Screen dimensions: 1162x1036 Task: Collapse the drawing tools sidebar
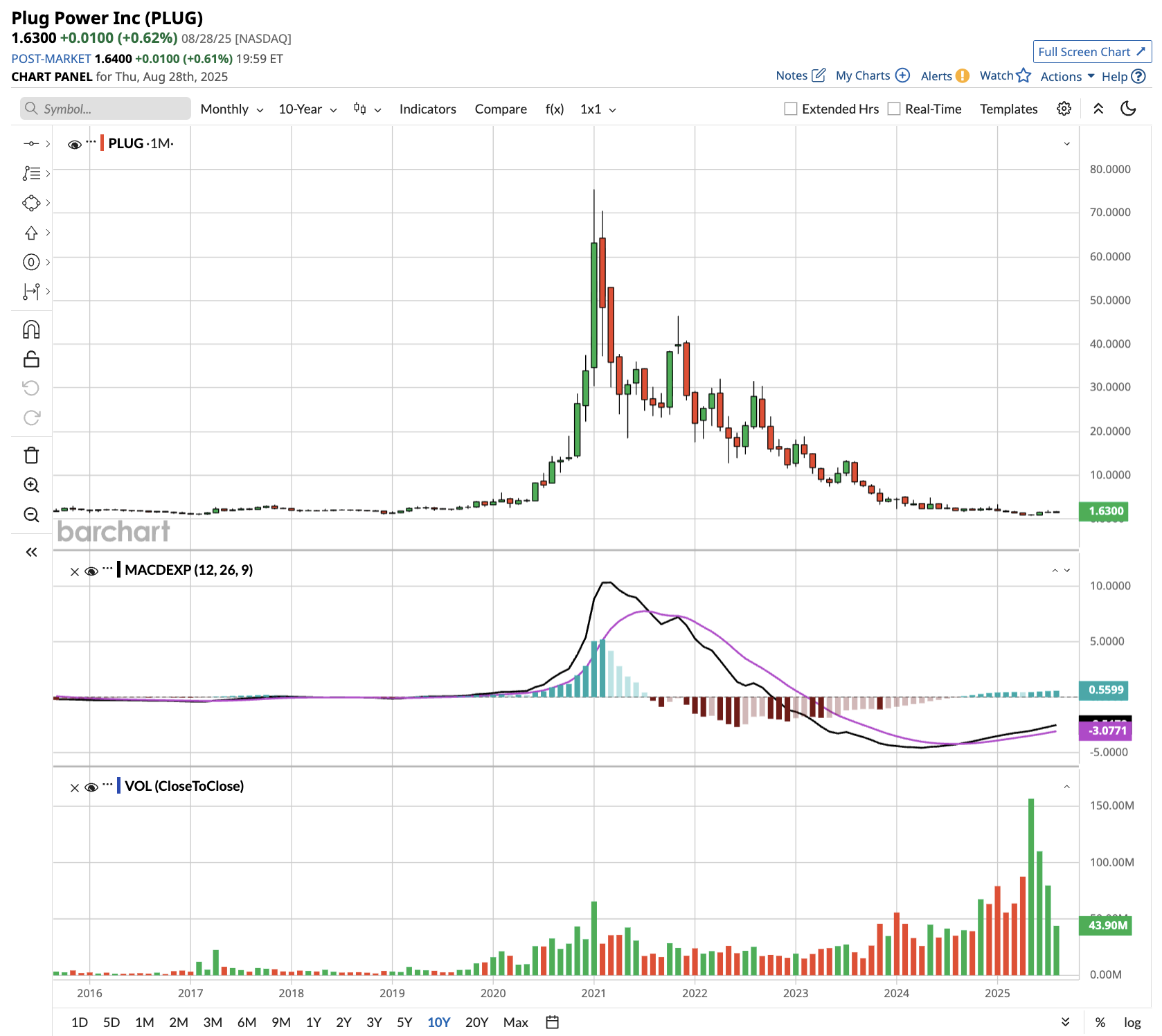(x=31, y=552)
